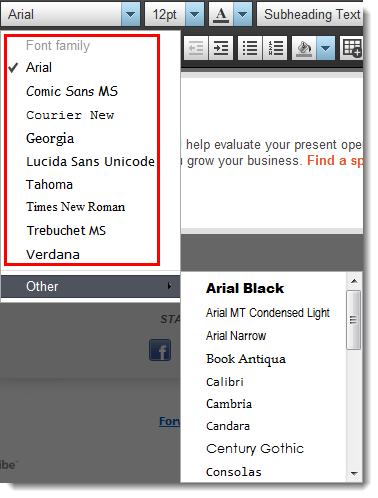378x498 pixels.
Task: Insert a numbered list
Action: 275,49
